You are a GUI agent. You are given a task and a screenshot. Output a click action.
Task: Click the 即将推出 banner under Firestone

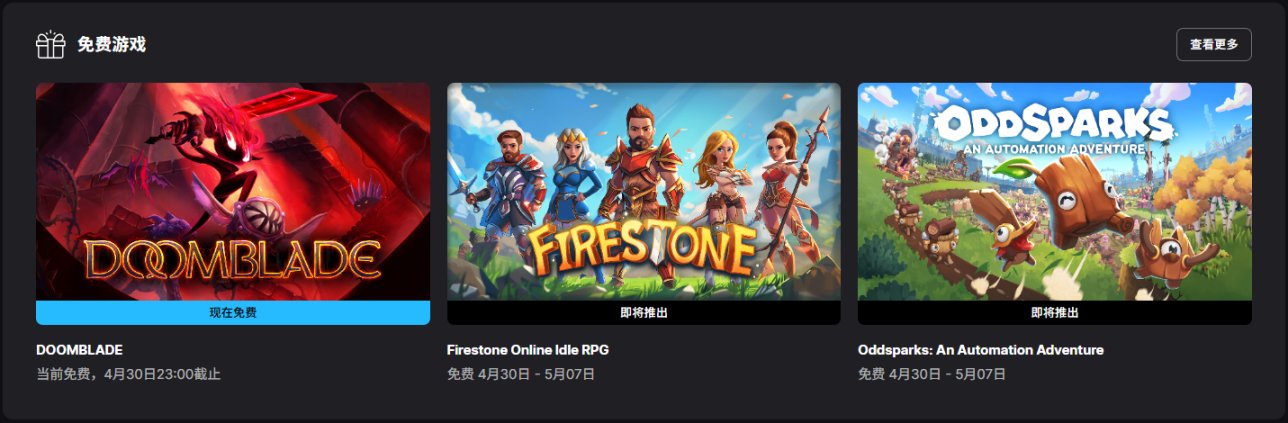(644, 313)
